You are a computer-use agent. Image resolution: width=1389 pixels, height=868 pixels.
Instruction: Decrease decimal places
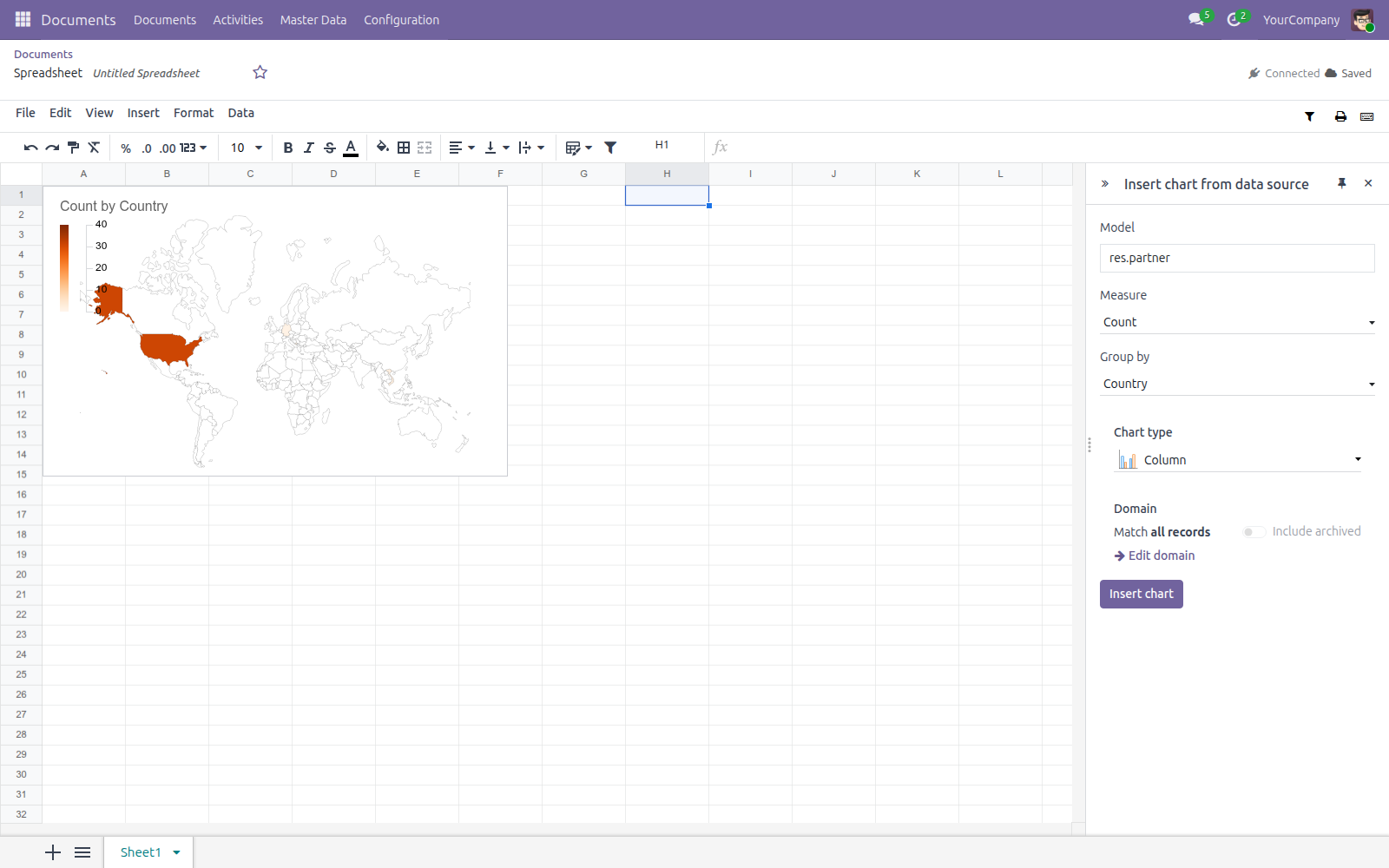click(147, 148)
